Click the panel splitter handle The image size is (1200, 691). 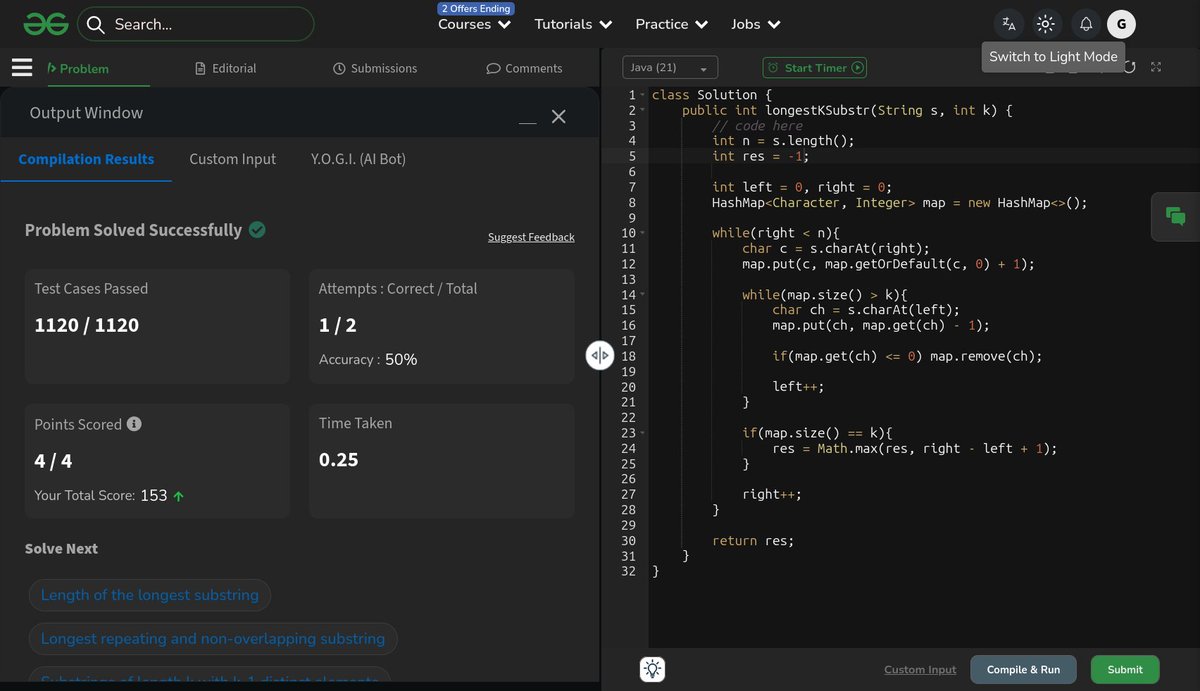tap(599, 355)
